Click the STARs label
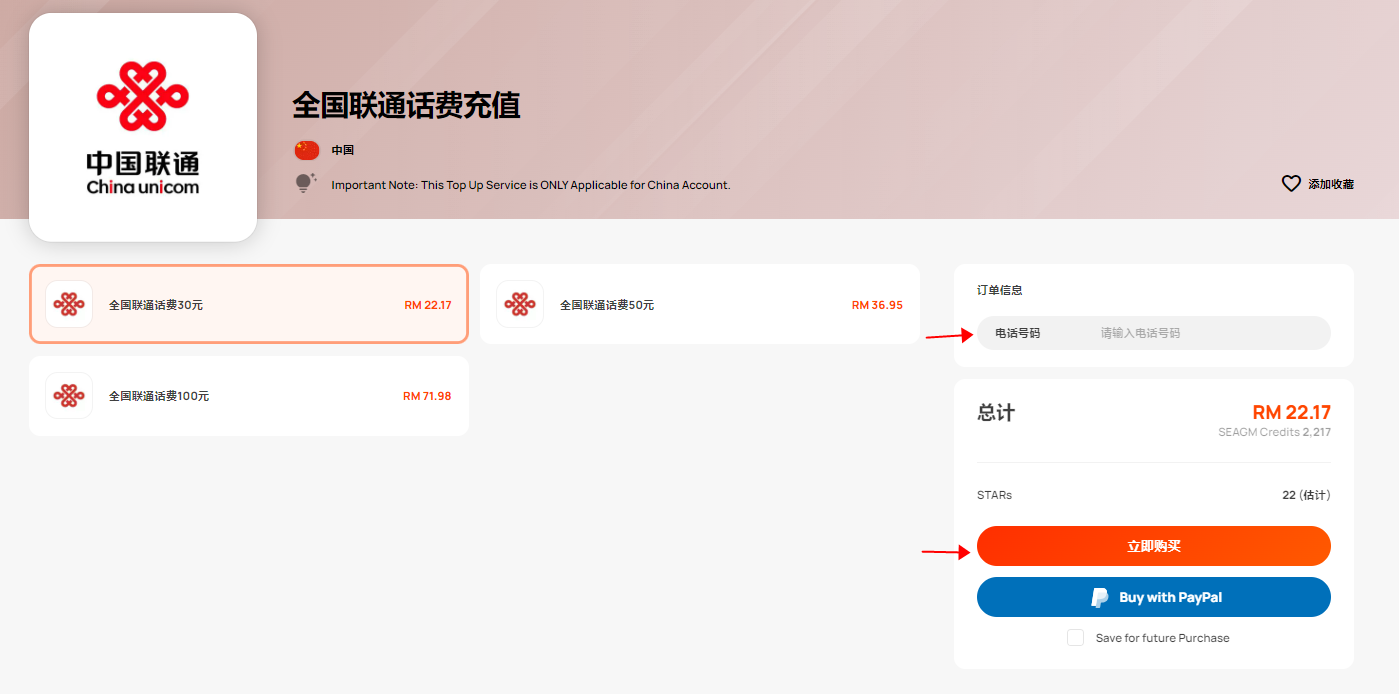The width and height of the screenshot is (1399, 694). 994,495
